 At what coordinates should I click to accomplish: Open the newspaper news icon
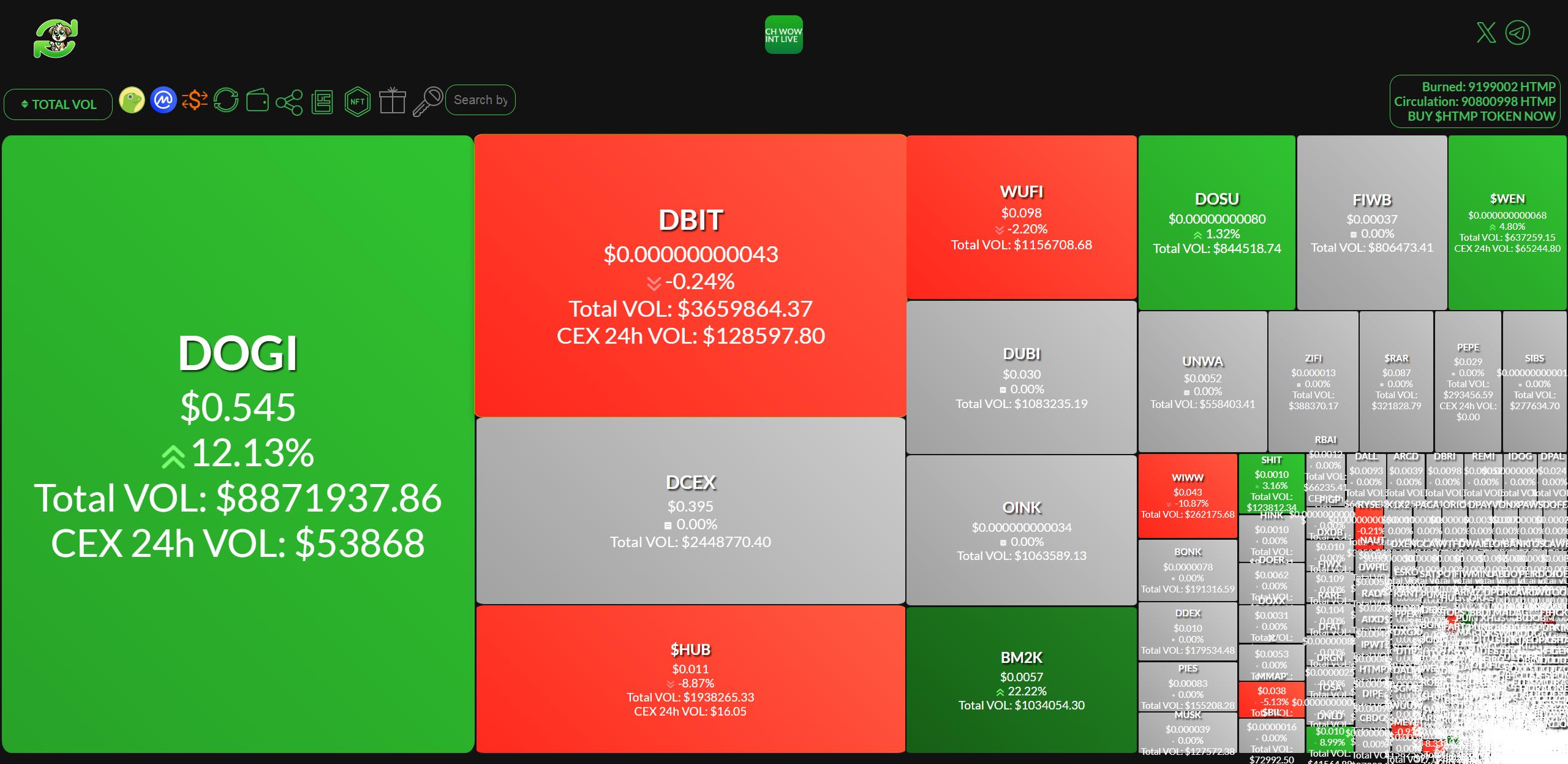click(322, 102)
